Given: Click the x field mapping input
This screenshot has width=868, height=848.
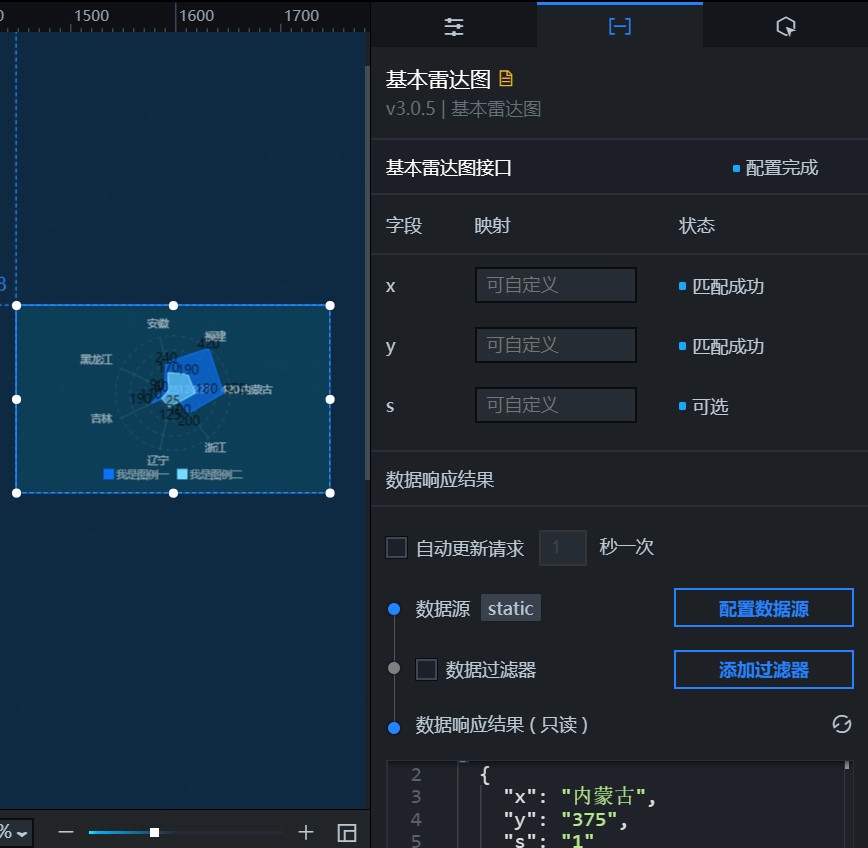Looking at the screenshot, I should coord(556,285).
